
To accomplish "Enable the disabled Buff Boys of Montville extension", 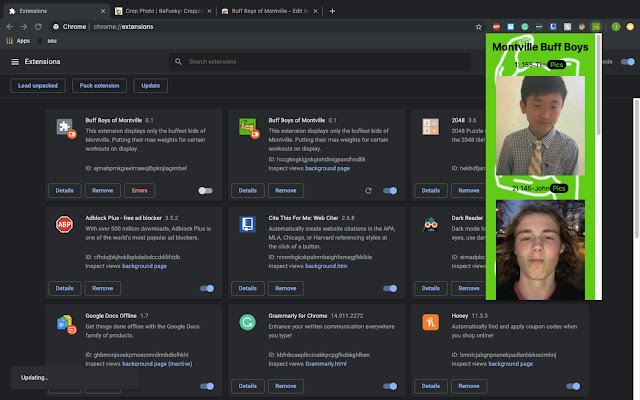I will (x=205, y=191).
